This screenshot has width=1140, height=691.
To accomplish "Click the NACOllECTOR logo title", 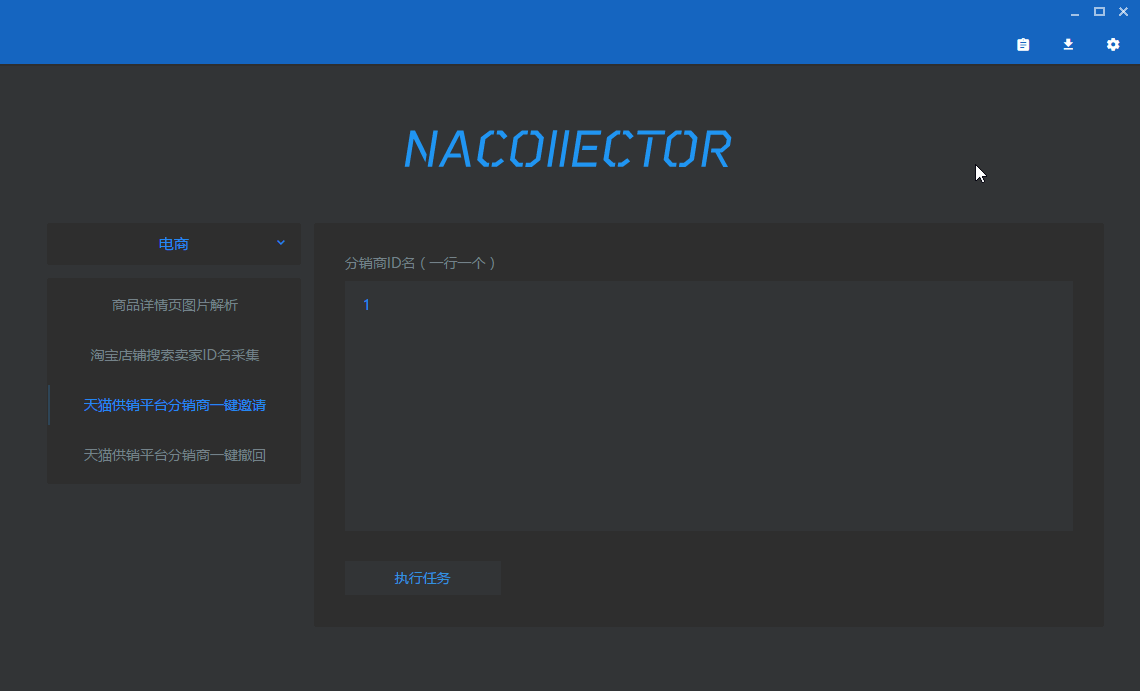I will pos(568,149).
